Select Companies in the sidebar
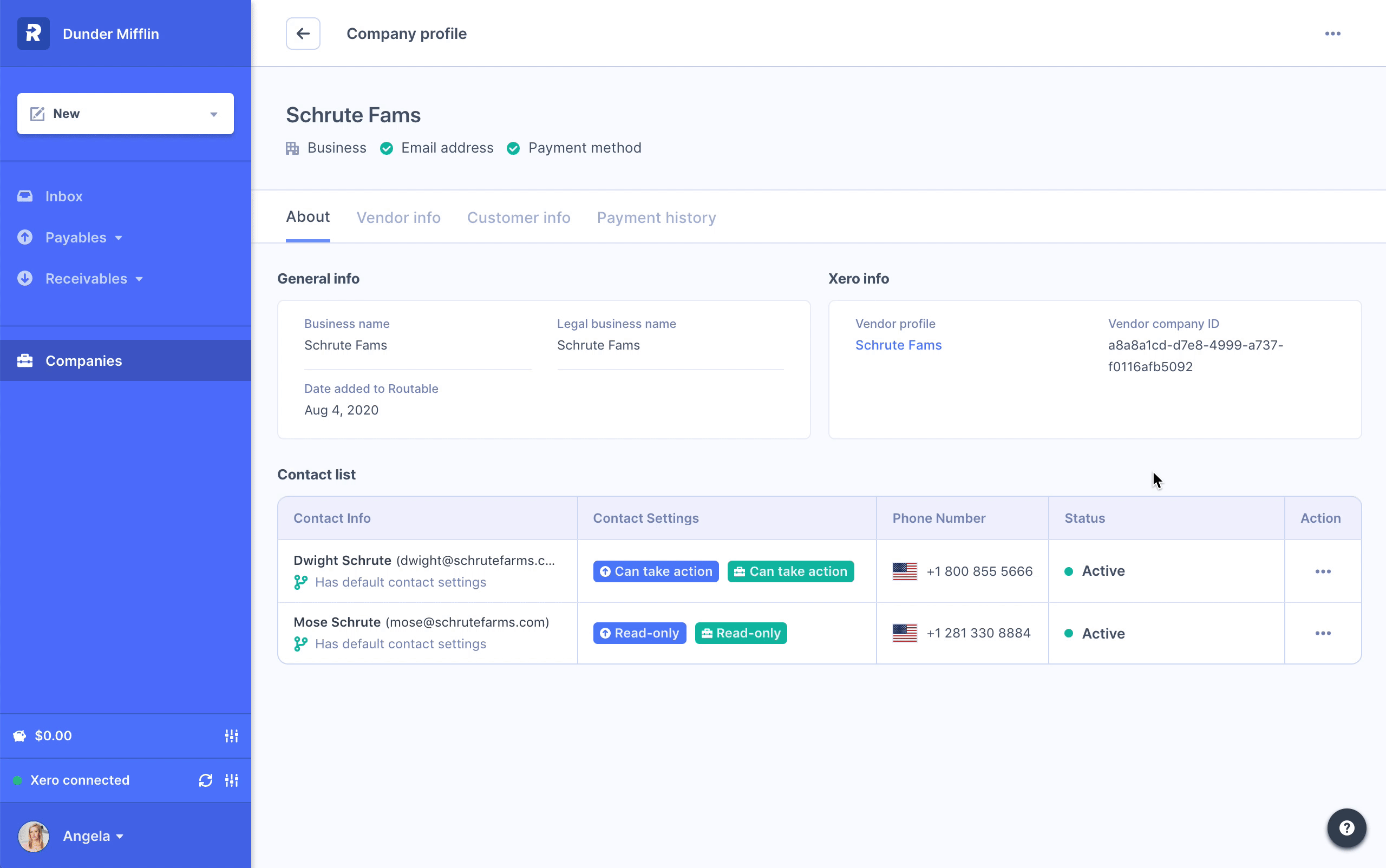 (x=83, y=361)
